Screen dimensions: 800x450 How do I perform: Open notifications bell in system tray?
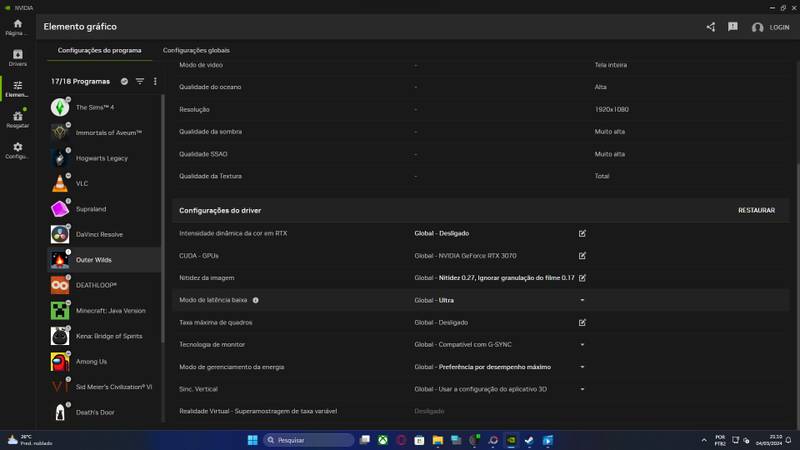pyautogui.click(x=788, y=440)
